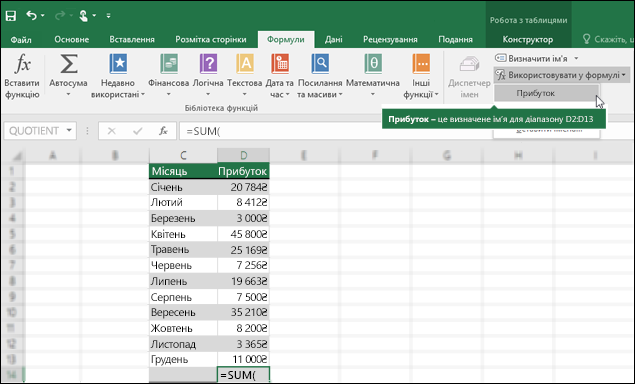The width and height of the screenshot is (635, 384).
Task: Open Математична functions book icon
Action: [x=373, y=64]
